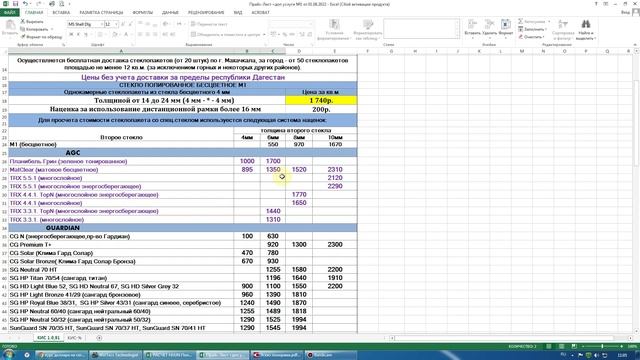Open the Font group dialog launcher (Шрифт)
The height and width of the screenshot is (360, 640).
coord(133,44)
